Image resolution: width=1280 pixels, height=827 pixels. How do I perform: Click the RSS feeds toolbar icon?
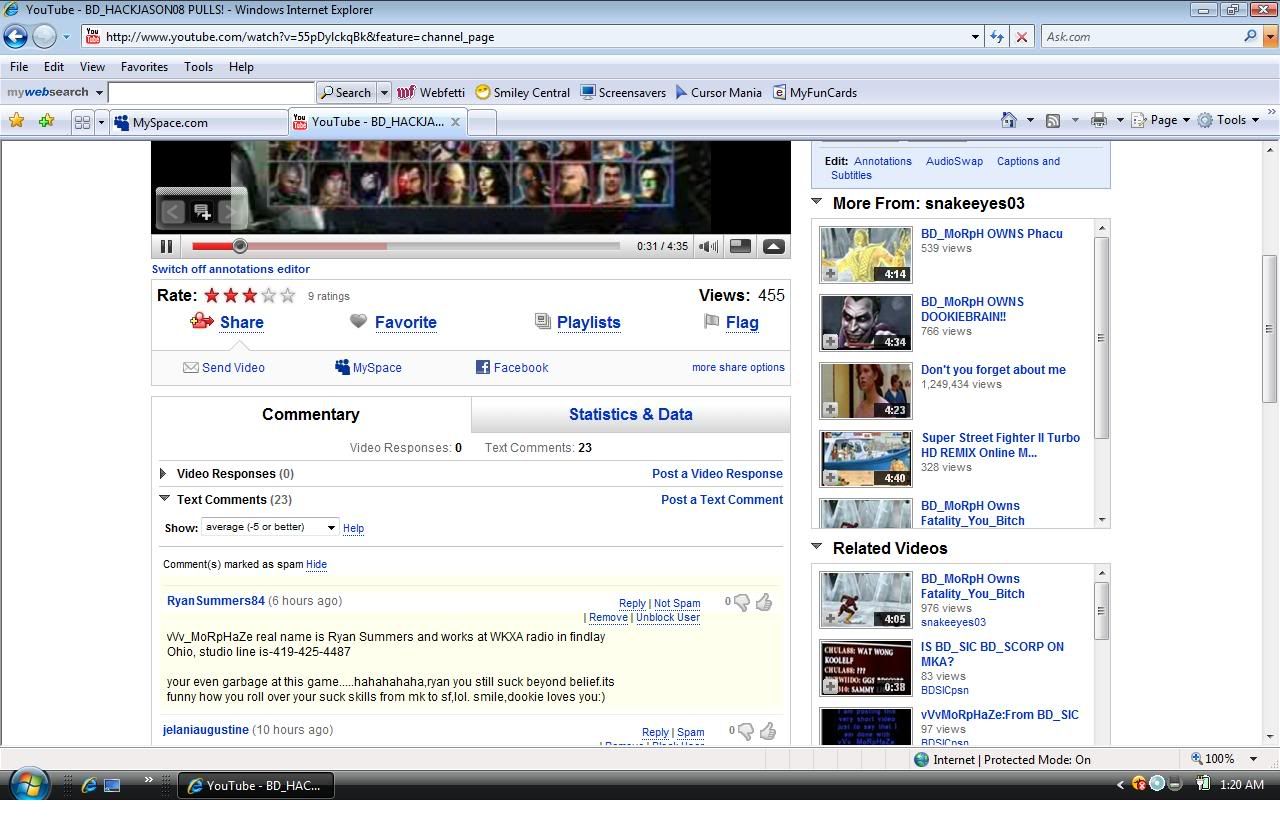point(1053,120)
